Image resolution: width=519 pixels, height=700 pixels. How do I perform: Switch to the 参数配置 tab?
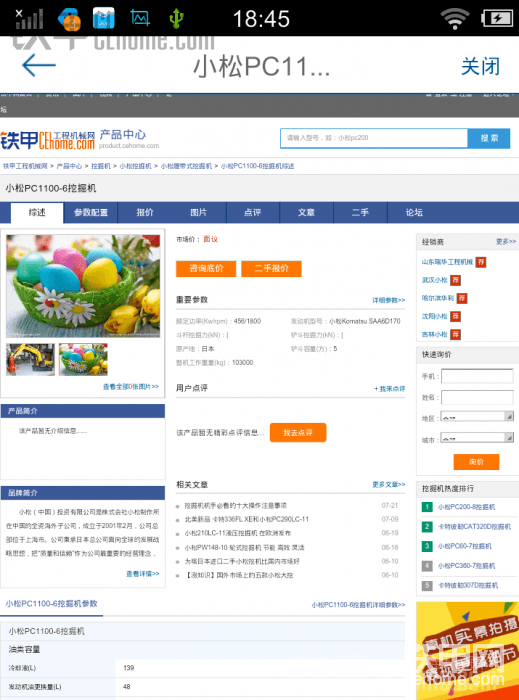(x=91, y=212)
